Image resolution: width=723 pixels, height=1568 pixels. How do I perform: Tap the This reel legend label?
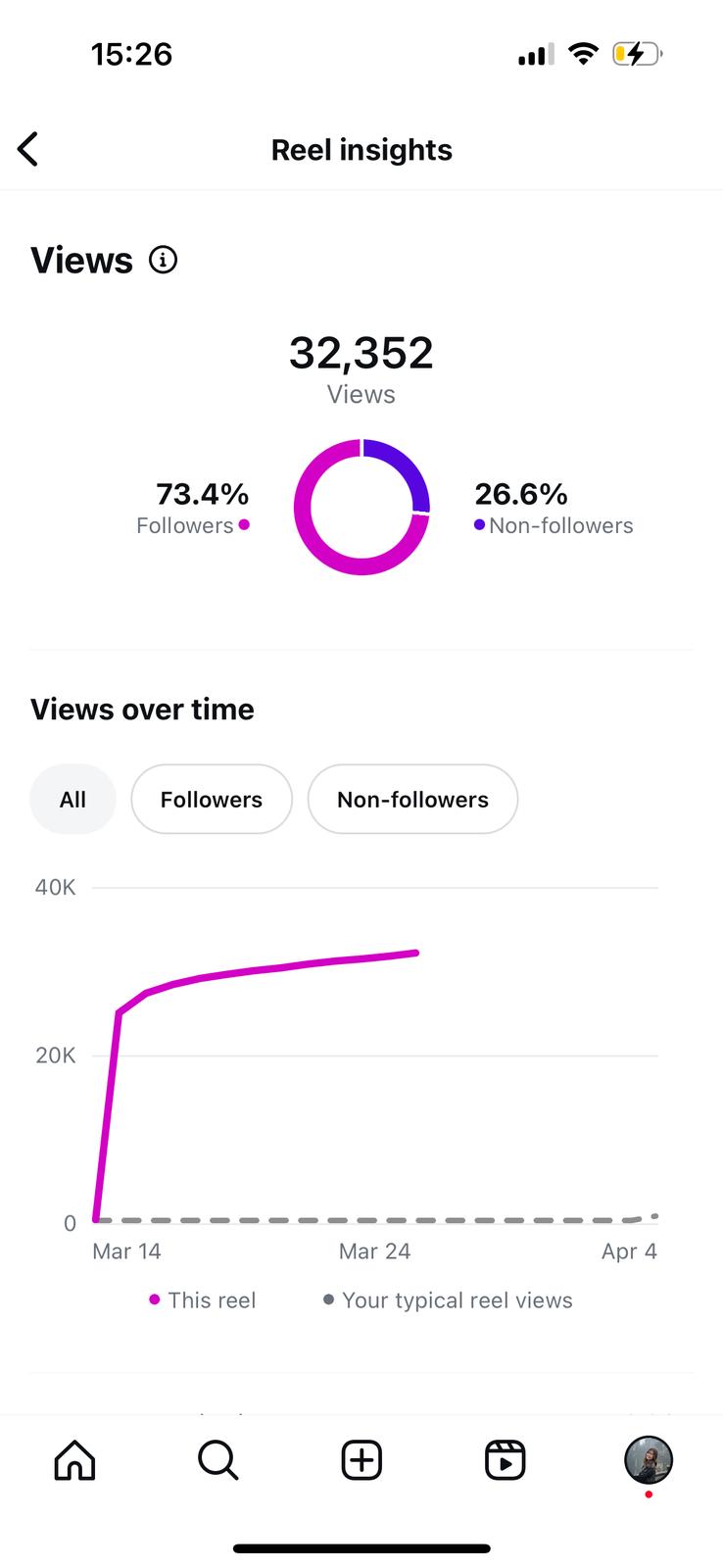coord(211,1300)
